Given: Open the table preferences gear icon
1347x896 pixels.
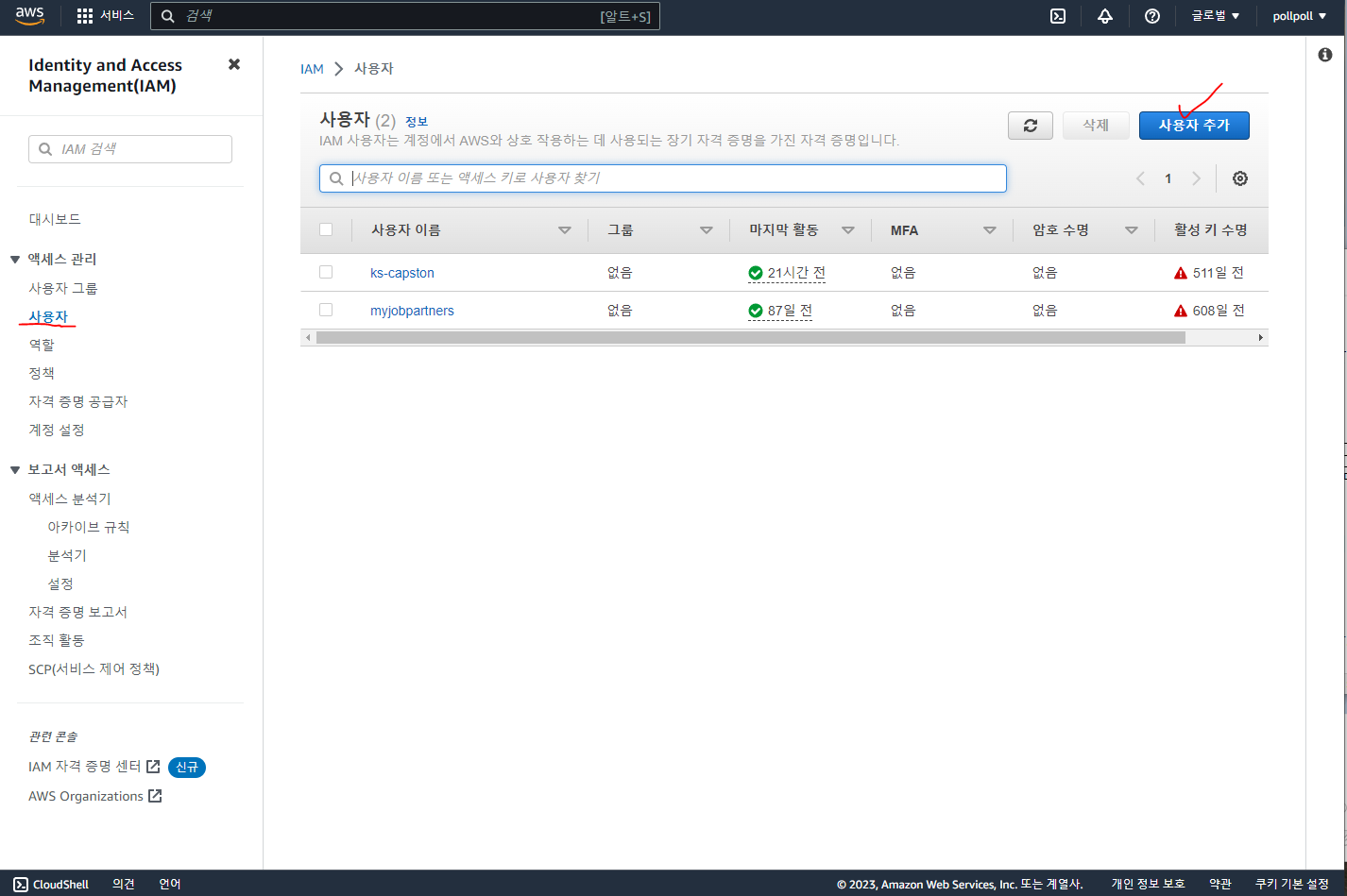Looking at the screenshot, I should [1240, 178].
